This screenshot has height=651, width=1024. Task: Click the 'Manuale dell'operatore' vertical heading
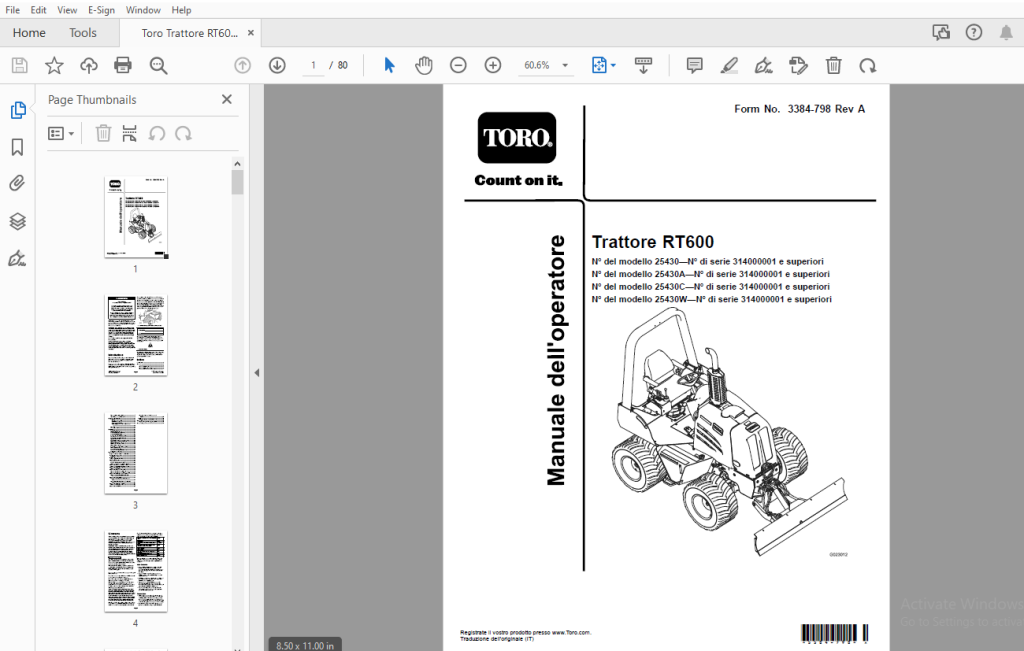[555, 360]
